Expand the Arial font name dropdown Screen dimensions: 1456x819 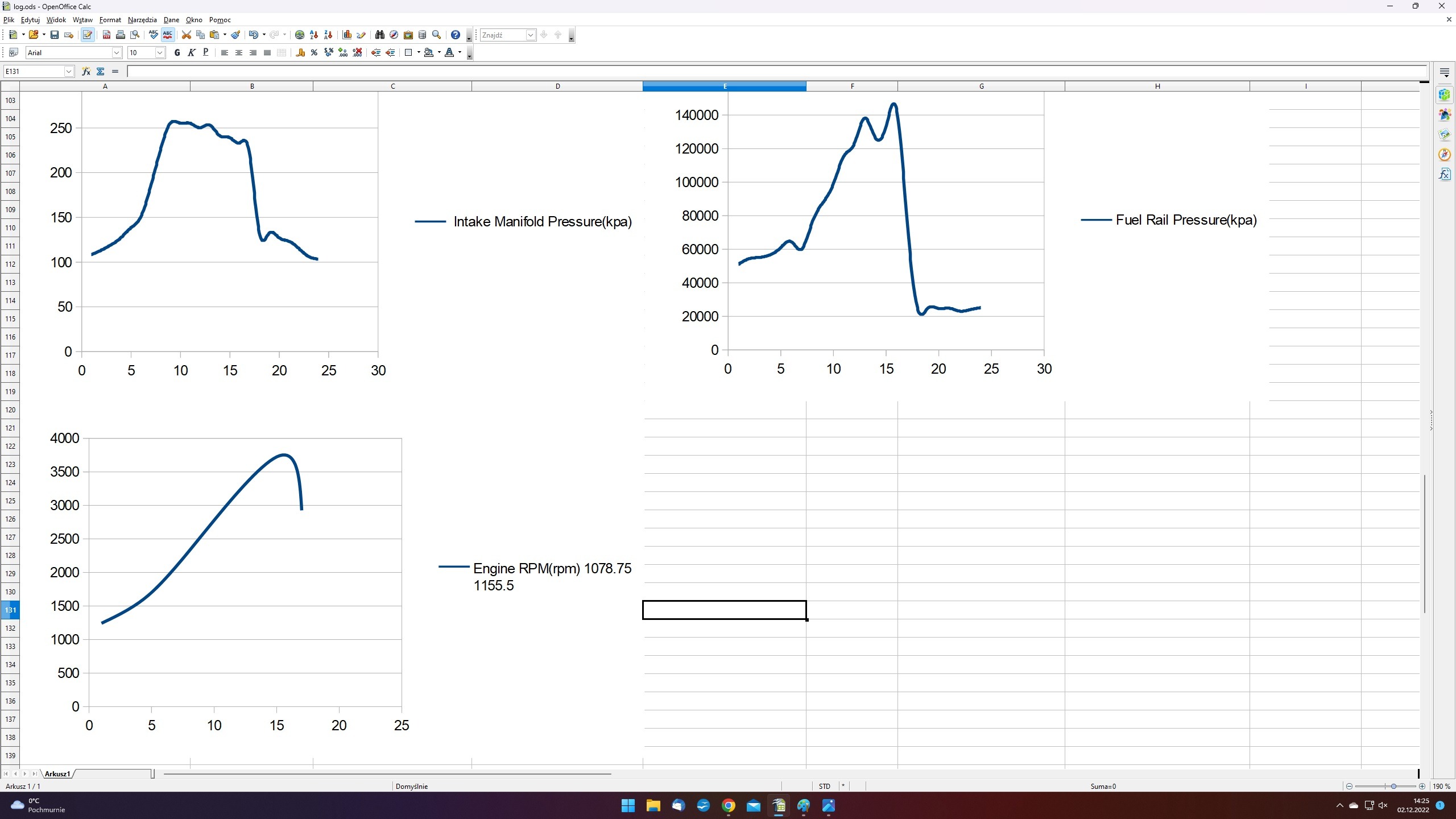pyautogui.click(x=117, y=53)
